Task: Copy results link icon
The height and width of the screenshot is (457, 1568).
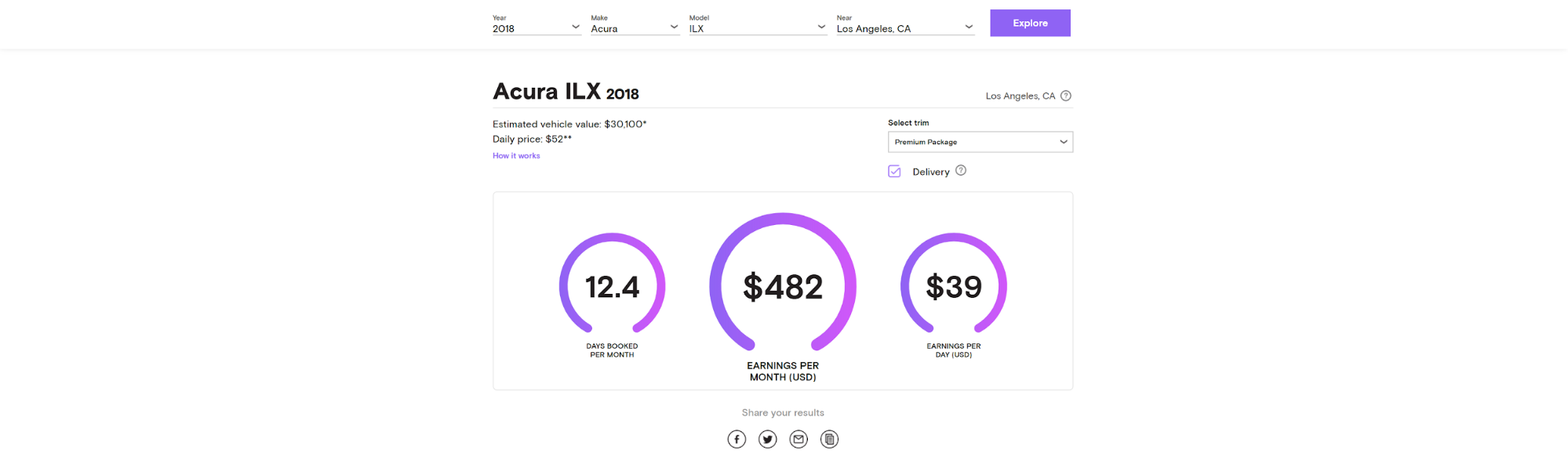Action: click(829, 439)
